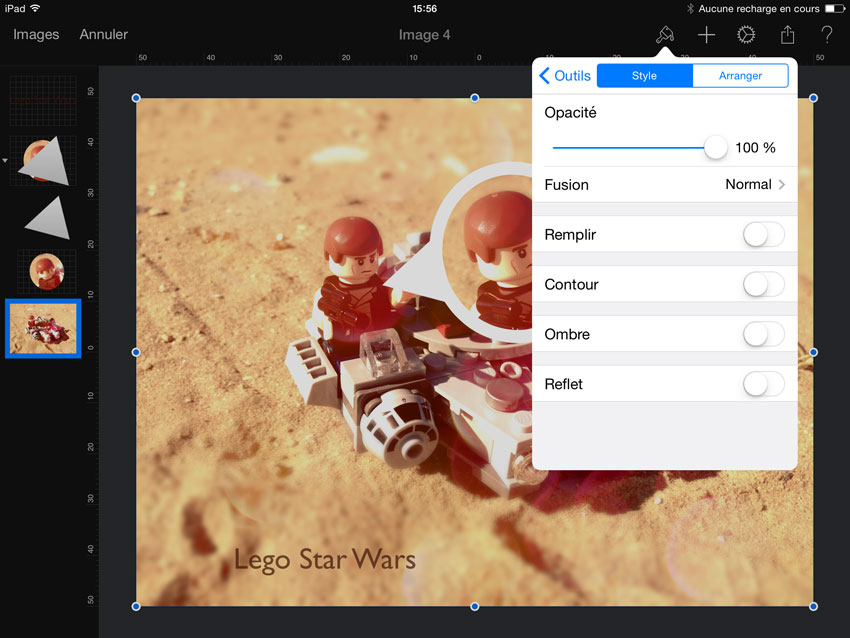
Task: Switch to the Arranger tab
Action: (x=740, y=75)
